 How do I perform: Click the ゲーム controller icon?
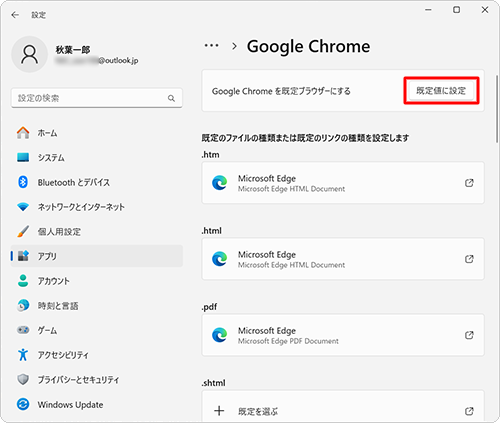pyautogui.click(x=23, y=330)
